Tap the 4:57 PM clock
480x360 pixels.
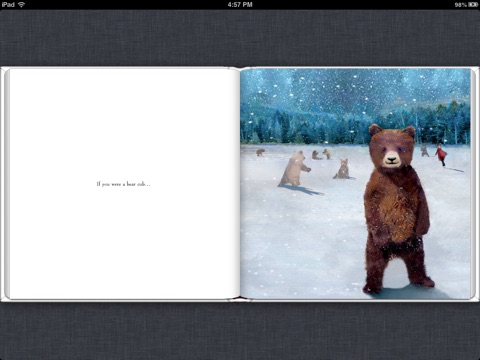[x=240, y=5]
